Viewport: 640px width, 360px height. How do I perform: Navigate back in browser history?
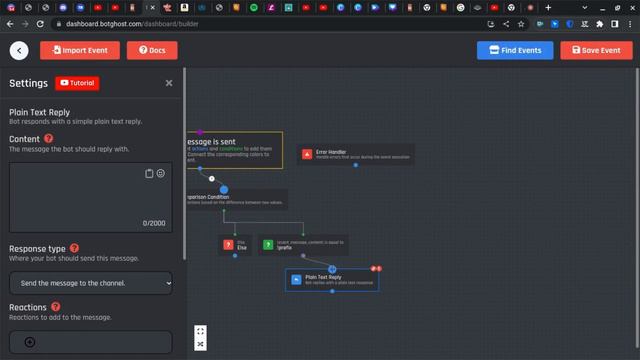[10, 24]
